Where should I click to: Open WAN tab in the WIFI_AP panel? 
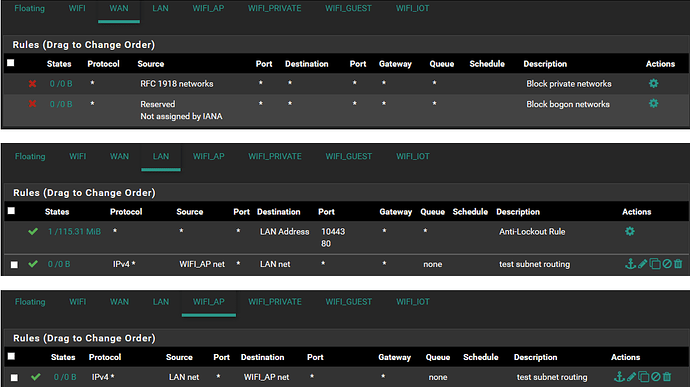pyautogui.click(x=119, y=302)
